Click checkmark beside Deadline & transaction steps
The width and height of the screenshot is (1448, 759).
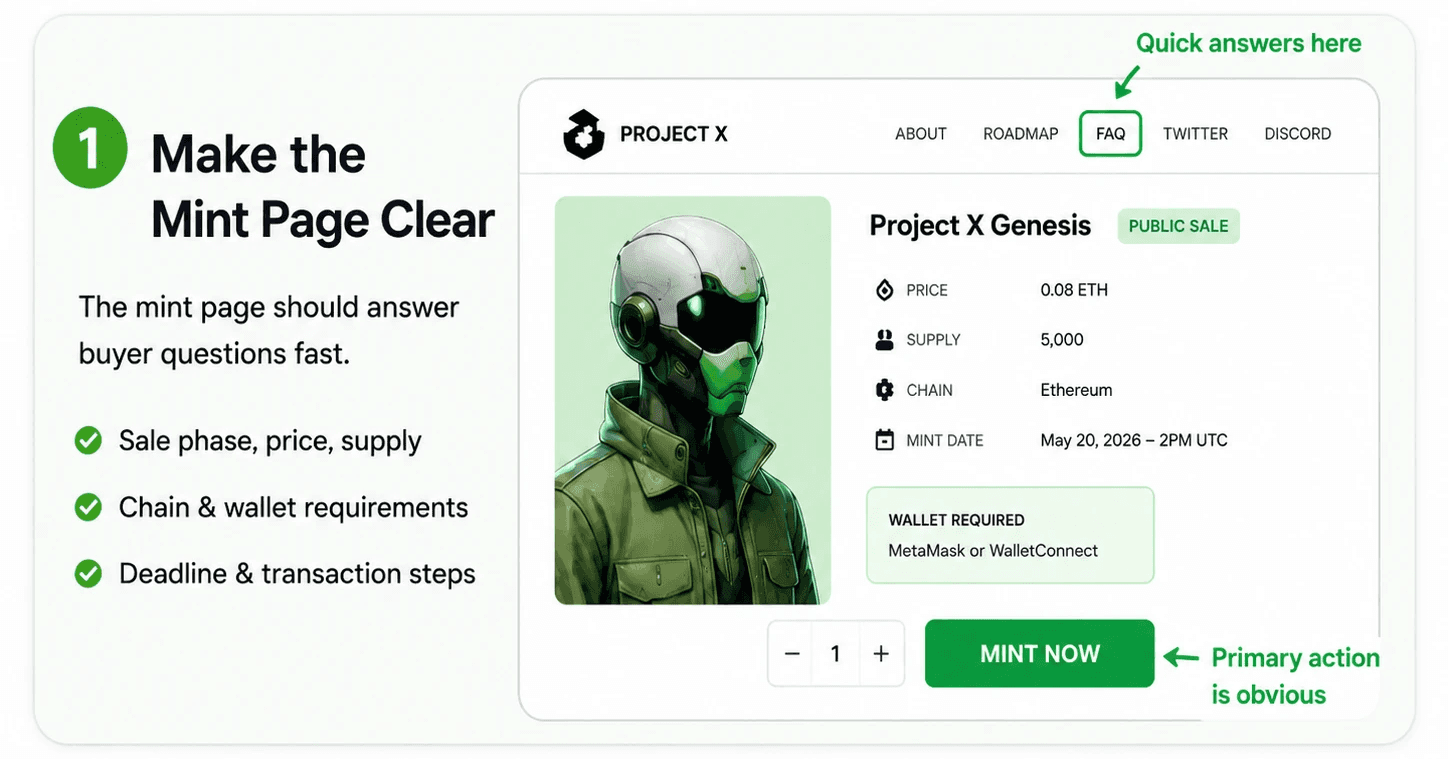click(x=89, y=573)
